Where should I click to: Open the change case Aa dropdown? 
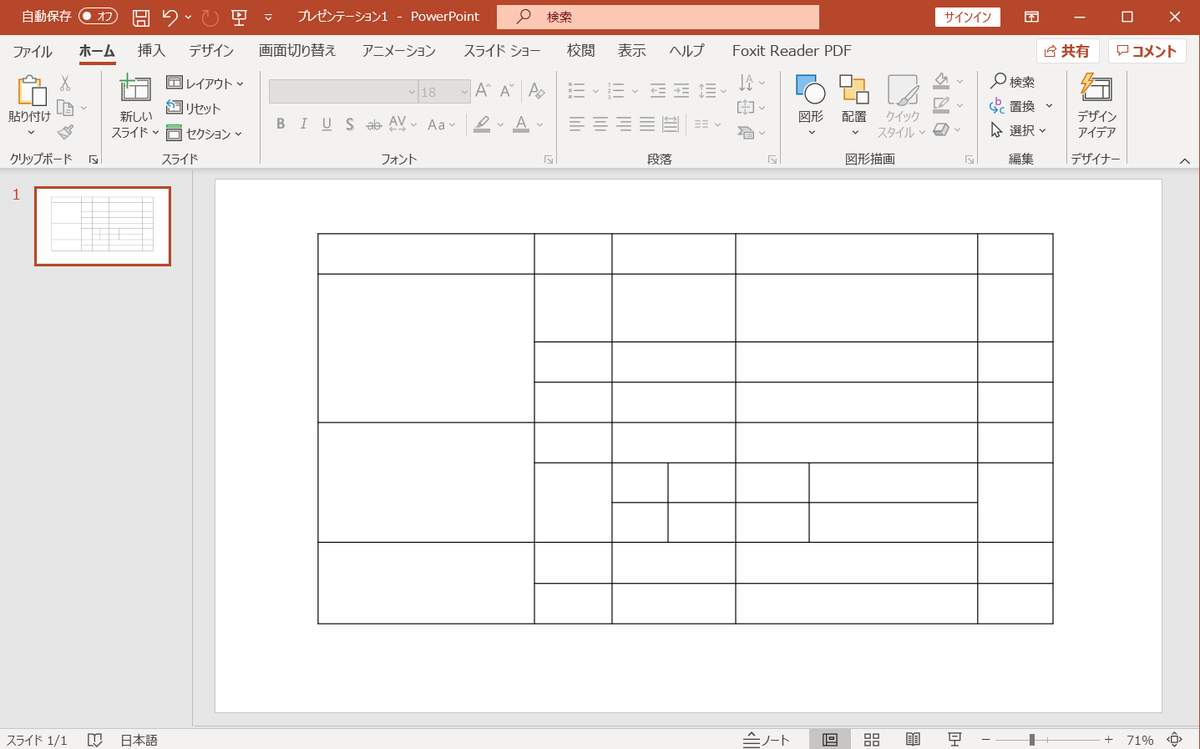(441, 124)
